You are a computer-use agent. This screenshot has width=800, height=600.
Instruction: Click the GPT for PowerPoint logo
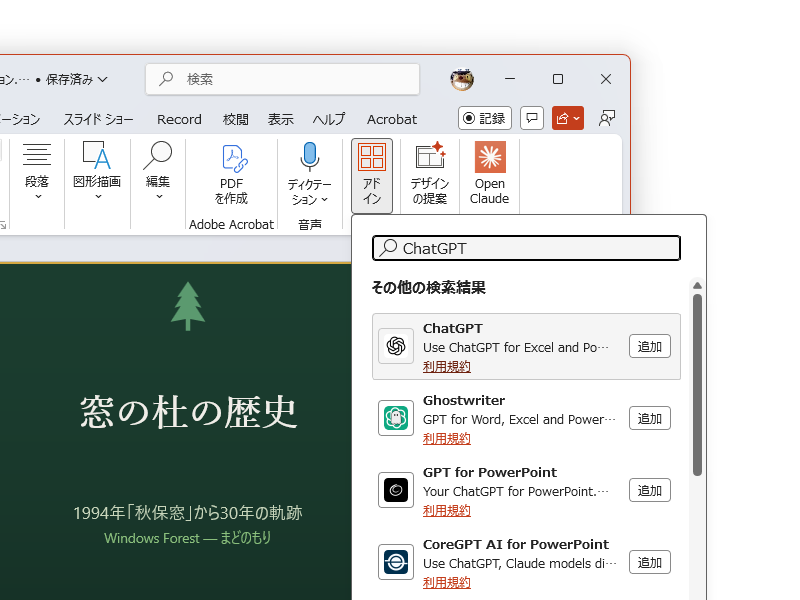point(396,490)
